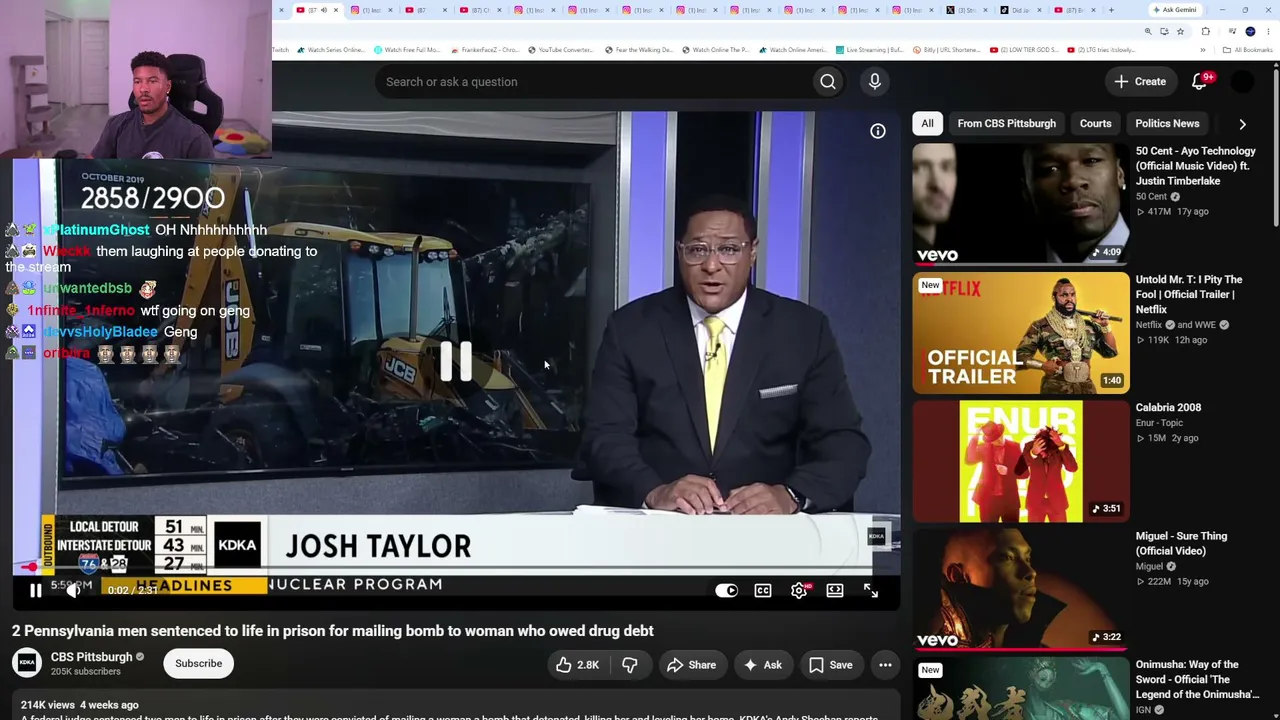
Task: Close the active YouTube browser tab
Action: tap(335, 10)
